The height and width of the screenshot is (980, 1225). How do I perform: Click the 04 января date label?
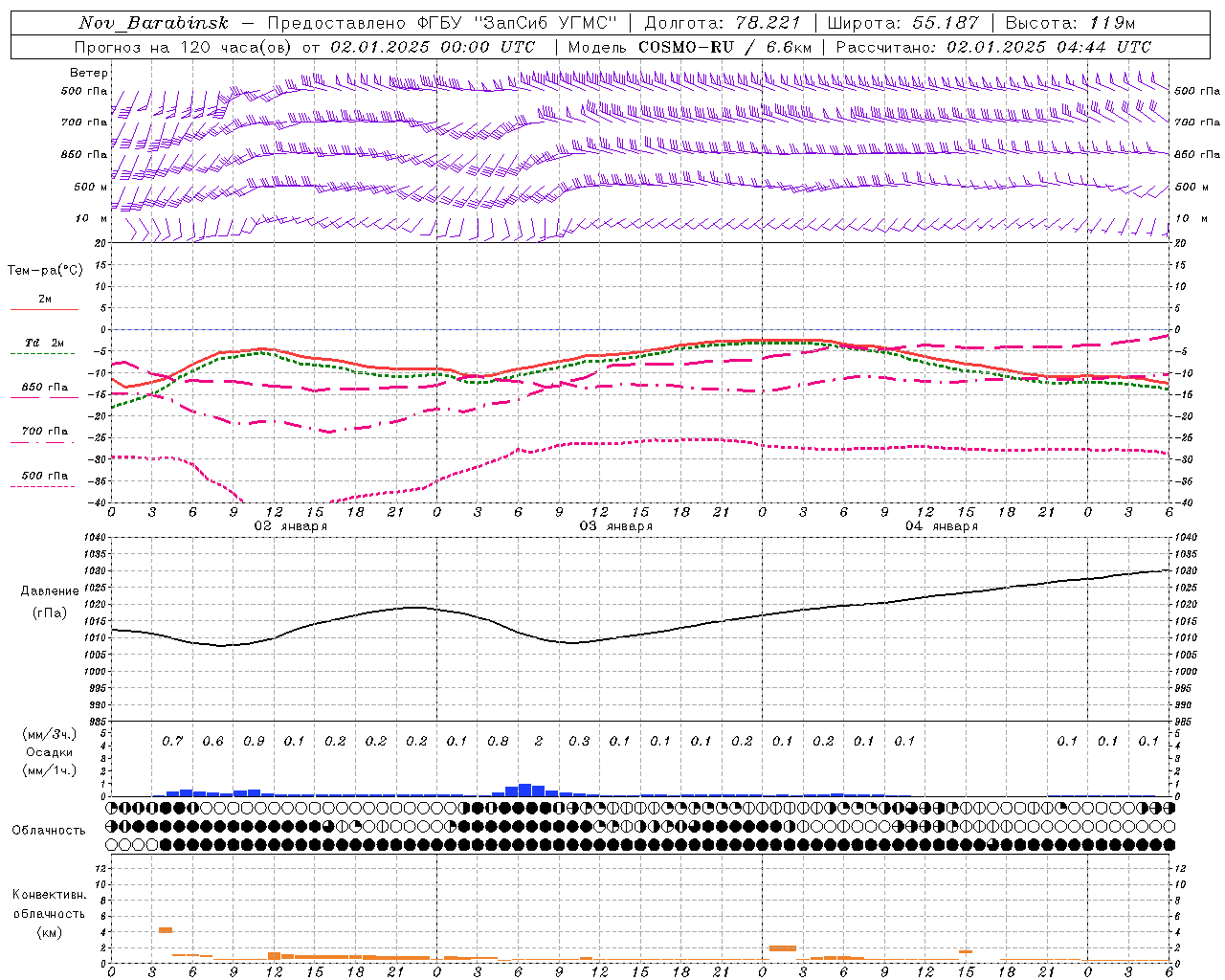[941, 526]
